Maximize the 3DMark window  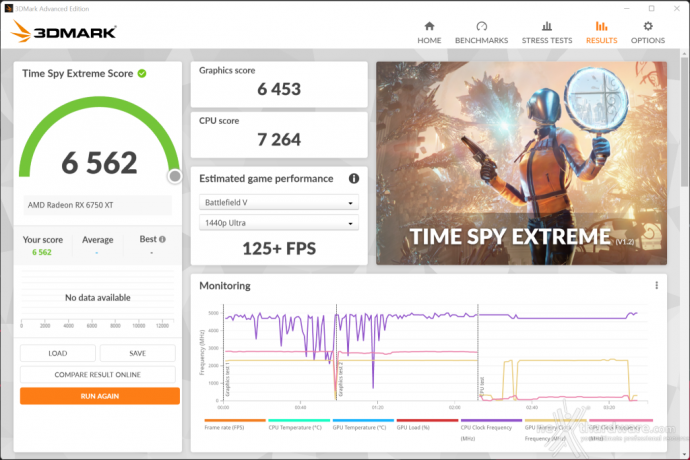[x=652, y=8]
